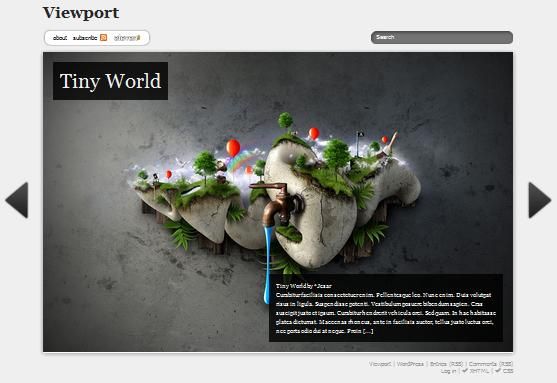Click the orange RSS feed icon
The image size is (557, 383).
(103, 38)
